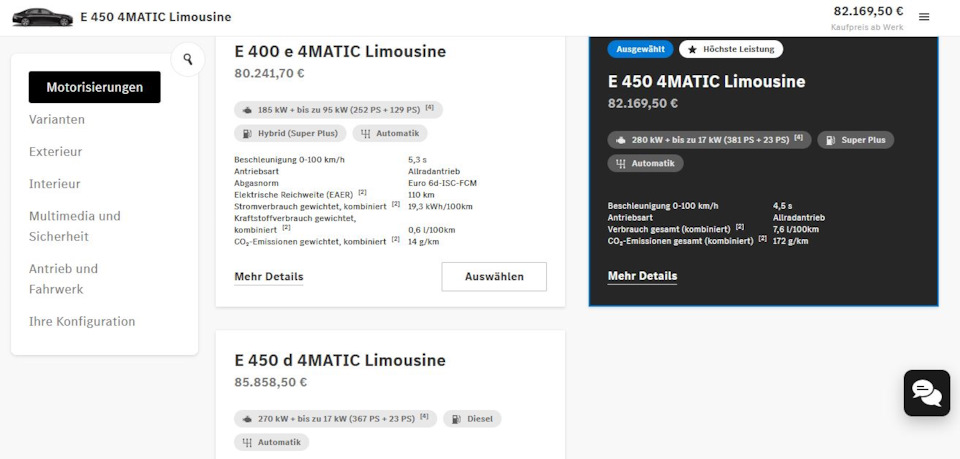Screen dimensions: 960x459
Task: Click the Euro 6d-ISC-FCM value
Action: tap(442, 183)
